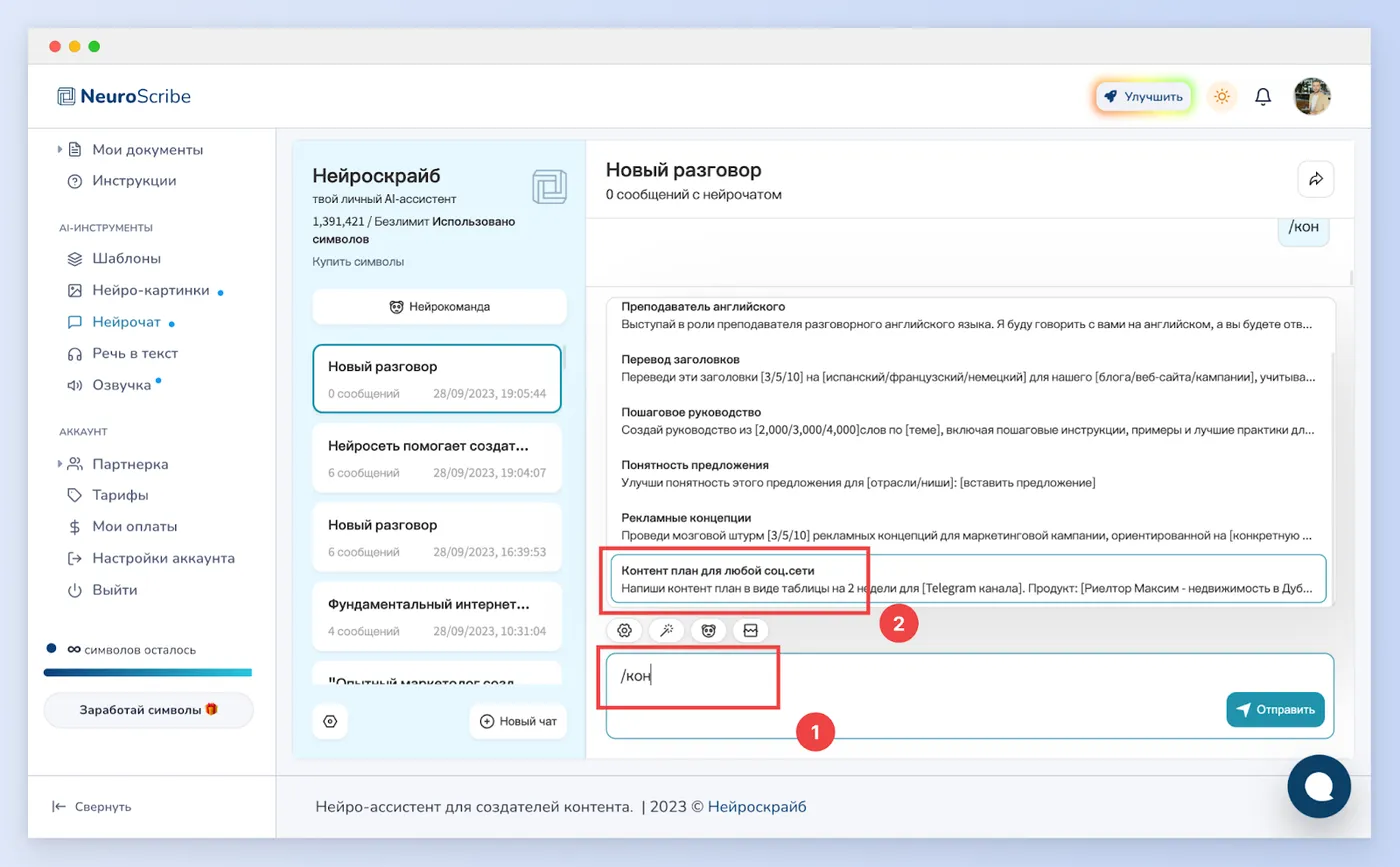This screenshot has width=1400, height=867.
Task: Click the Купить символы link
Action: point(358,262)
